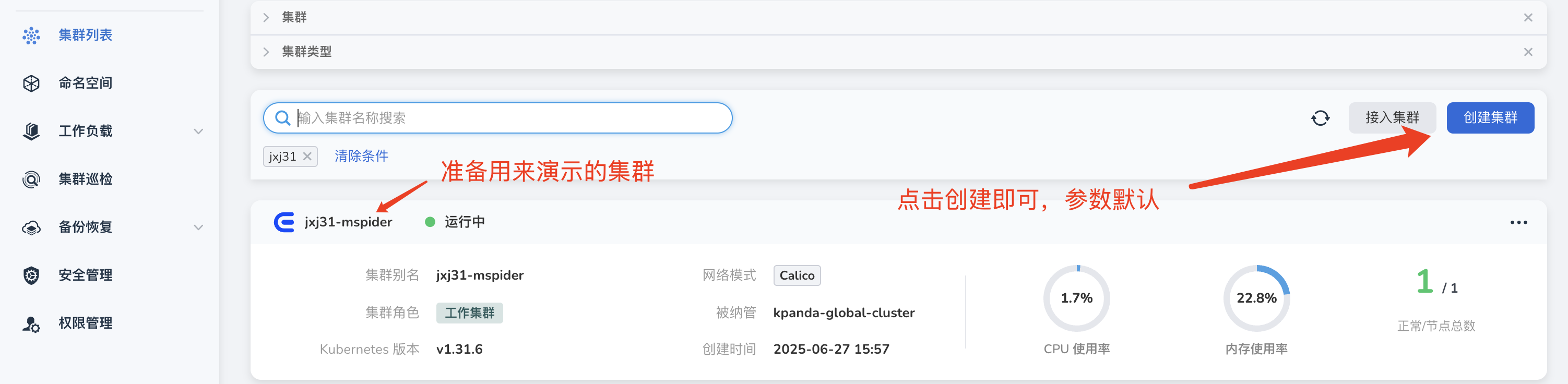Image resolution: width=1568 pixels, height=384 pixels.
Task: Expand the 集群类型 filter row
Action: click(x=266, y=52)
